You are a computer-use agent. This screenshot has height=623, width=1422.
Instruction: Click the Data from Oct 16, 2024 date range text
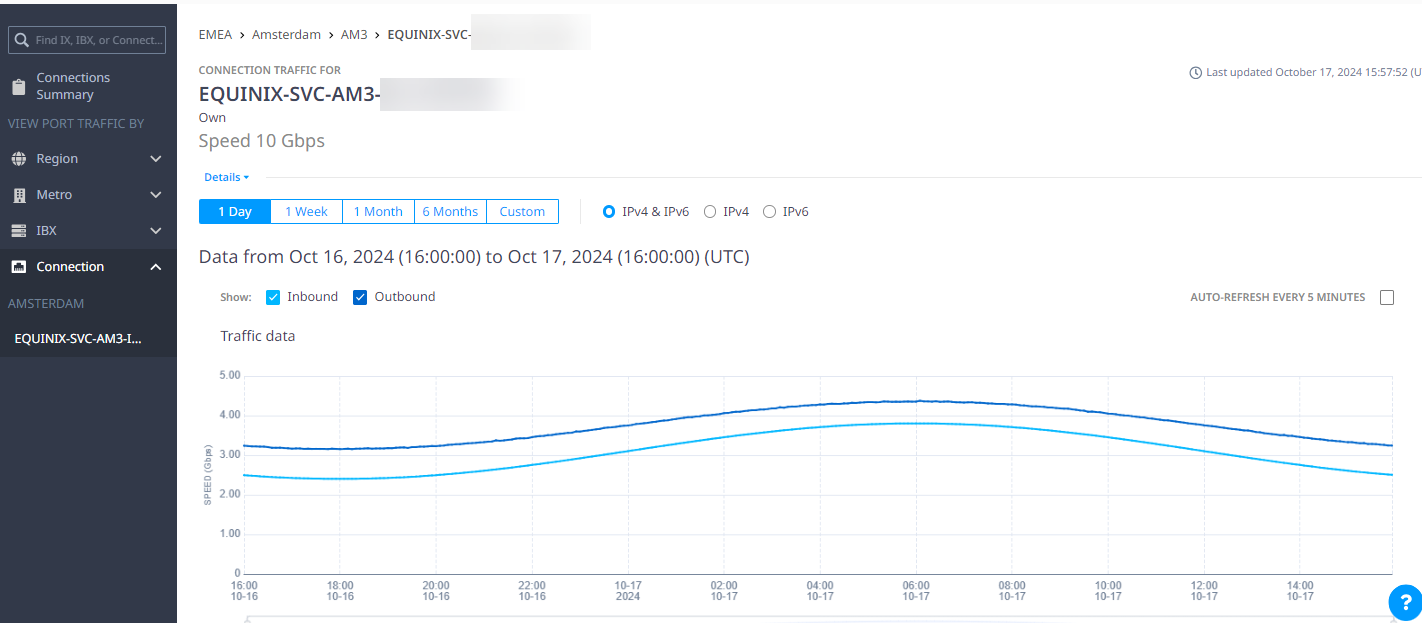pos(474,257)
